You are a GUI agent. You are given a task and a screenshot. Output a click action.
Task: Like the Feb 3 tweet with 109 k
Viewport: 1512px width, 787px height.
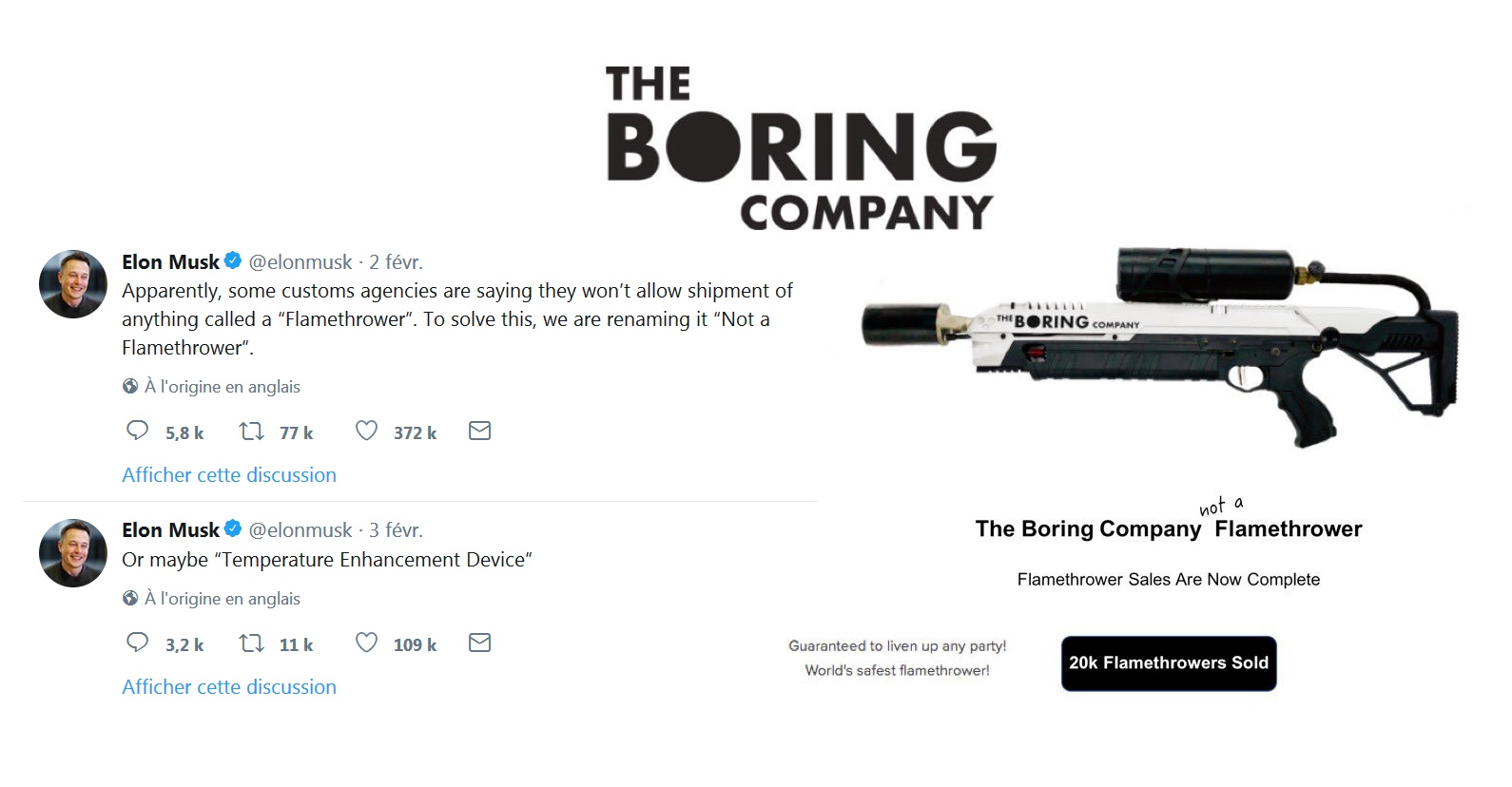366,643
